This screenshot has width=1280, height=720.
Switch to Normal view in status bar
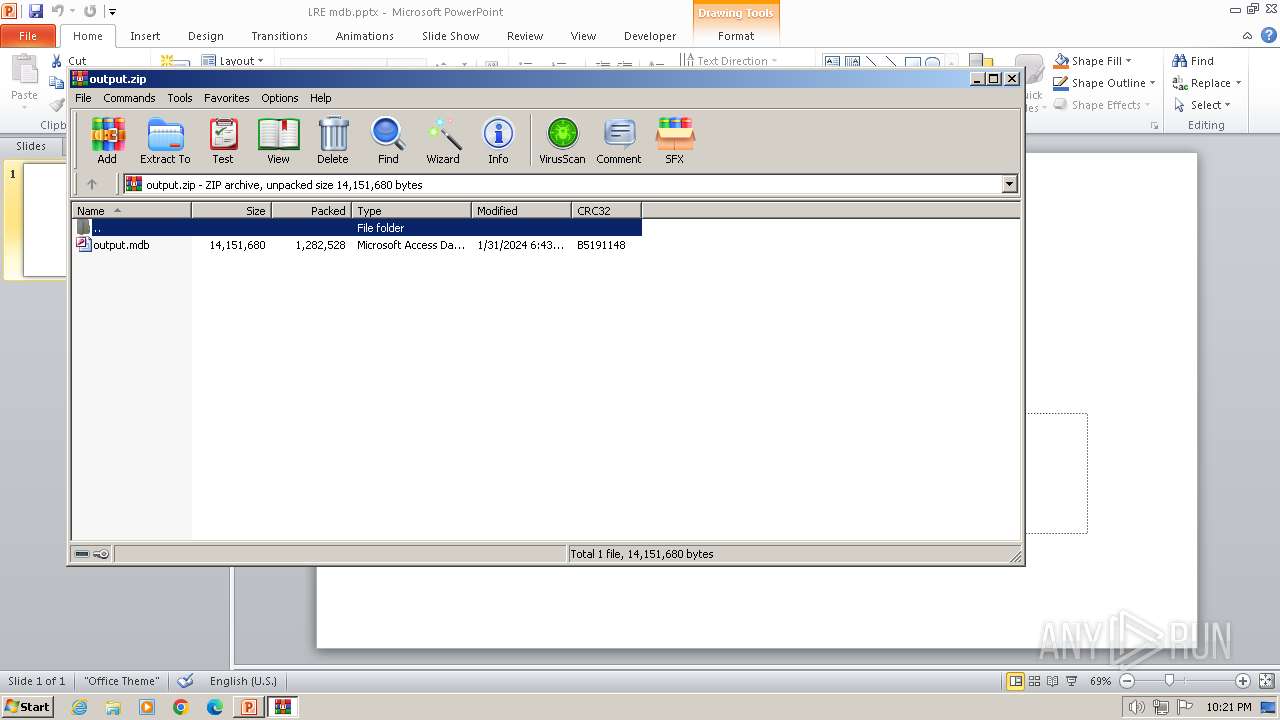[x=1015, y=681]
